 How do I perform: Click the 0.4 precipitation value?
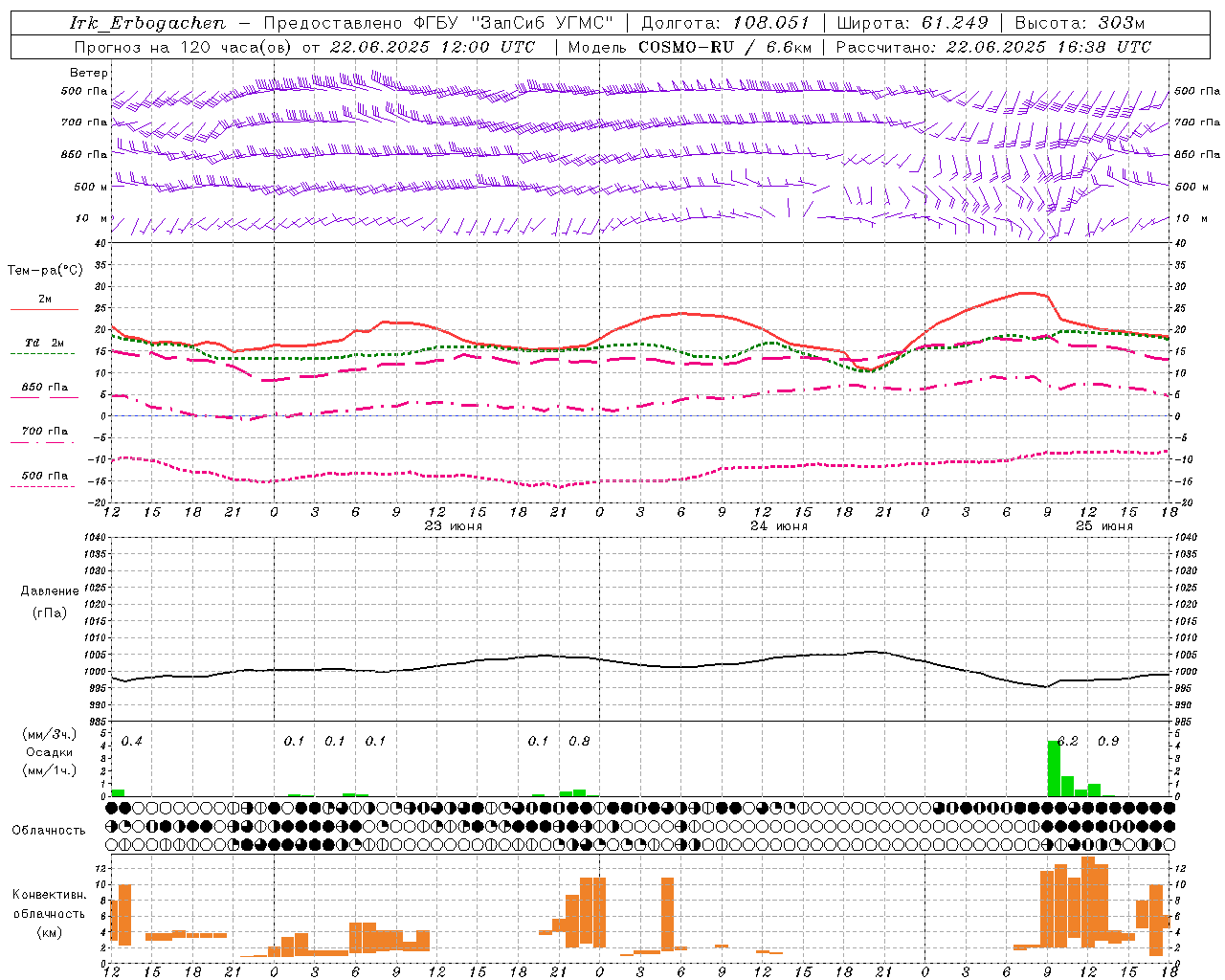(131, 741)
